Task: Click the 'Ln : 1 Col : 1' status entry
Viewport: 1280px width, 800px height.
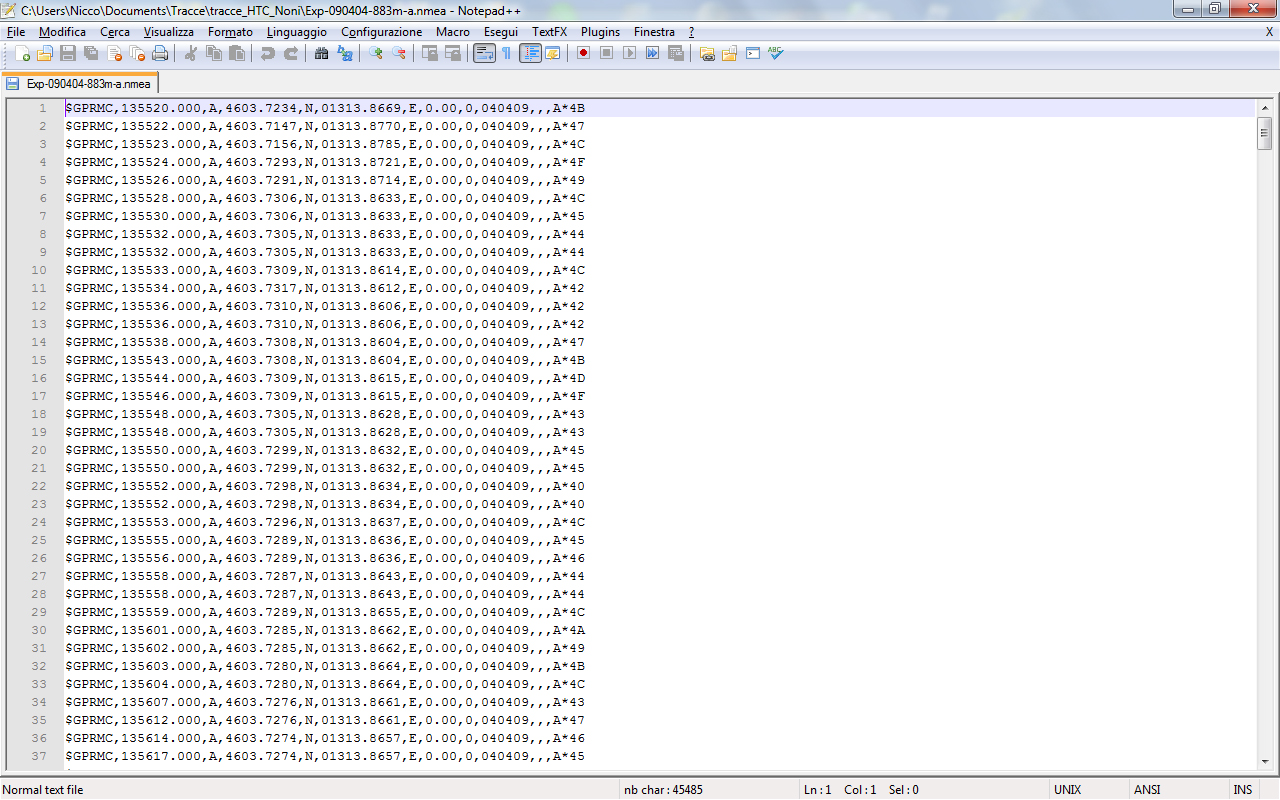Action: pyautogui.click(x=840, y=790)
